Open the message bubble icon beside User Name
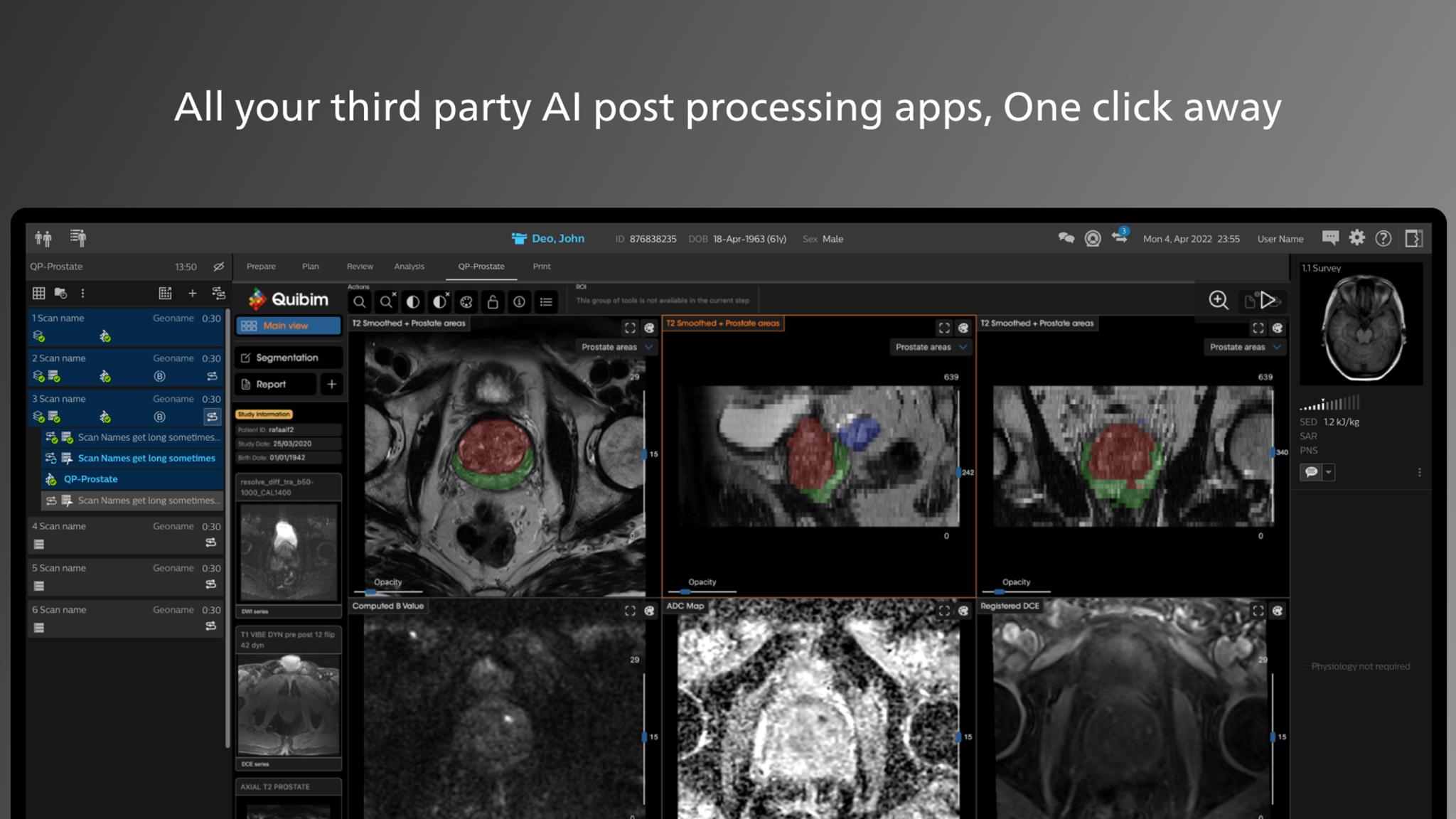The image size is (1456, 819). pyautogui.click(x=1330, y=238)
